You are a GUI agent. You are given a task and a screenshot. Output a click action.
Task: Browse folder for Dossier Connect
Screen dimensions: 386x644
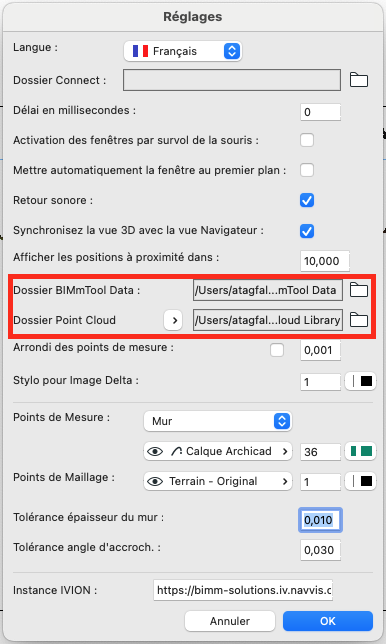pyautogui.click(x=359, y=80)
